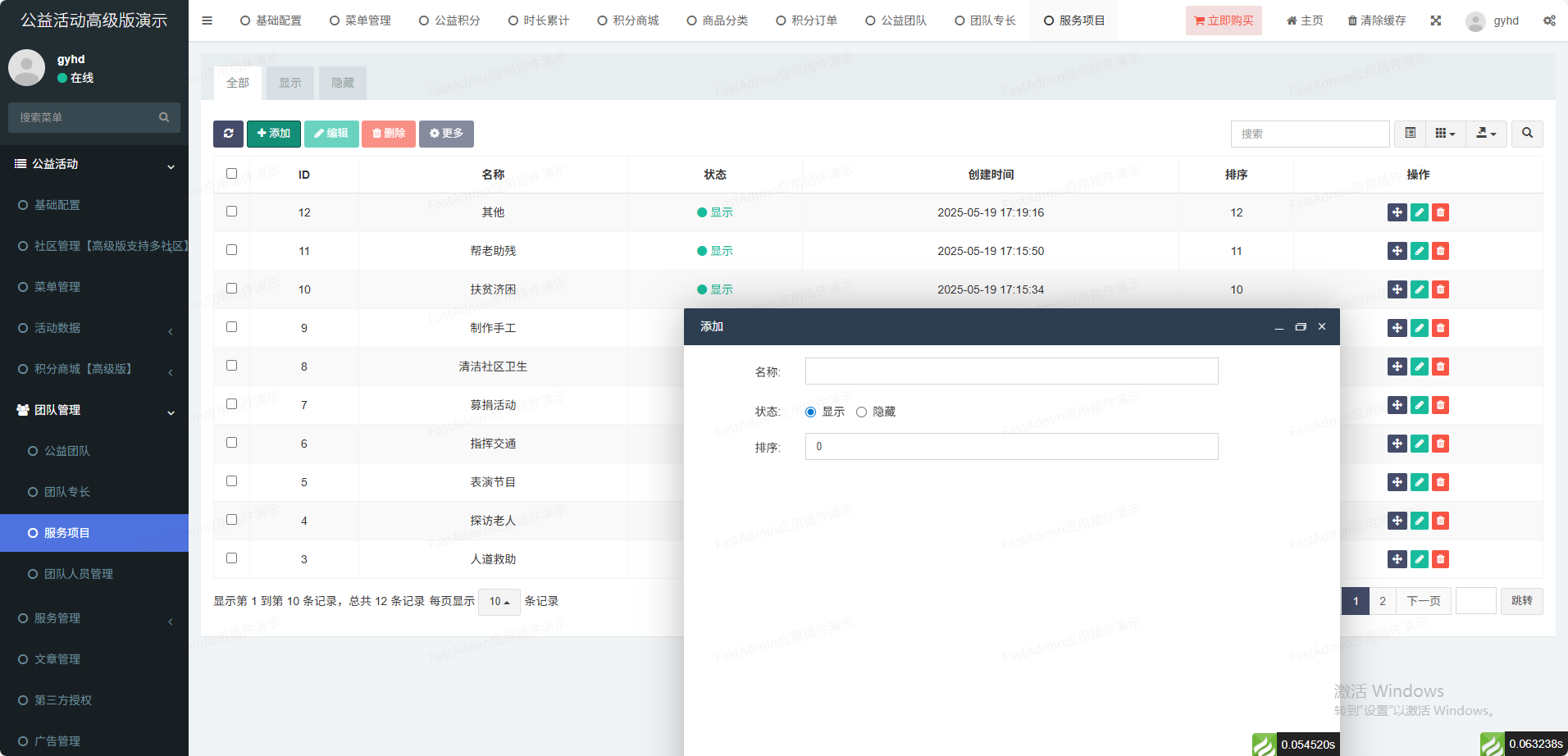Tick the select-all checkbox in header
This screenshot has width=1568, height=756.
coord(231,174)
